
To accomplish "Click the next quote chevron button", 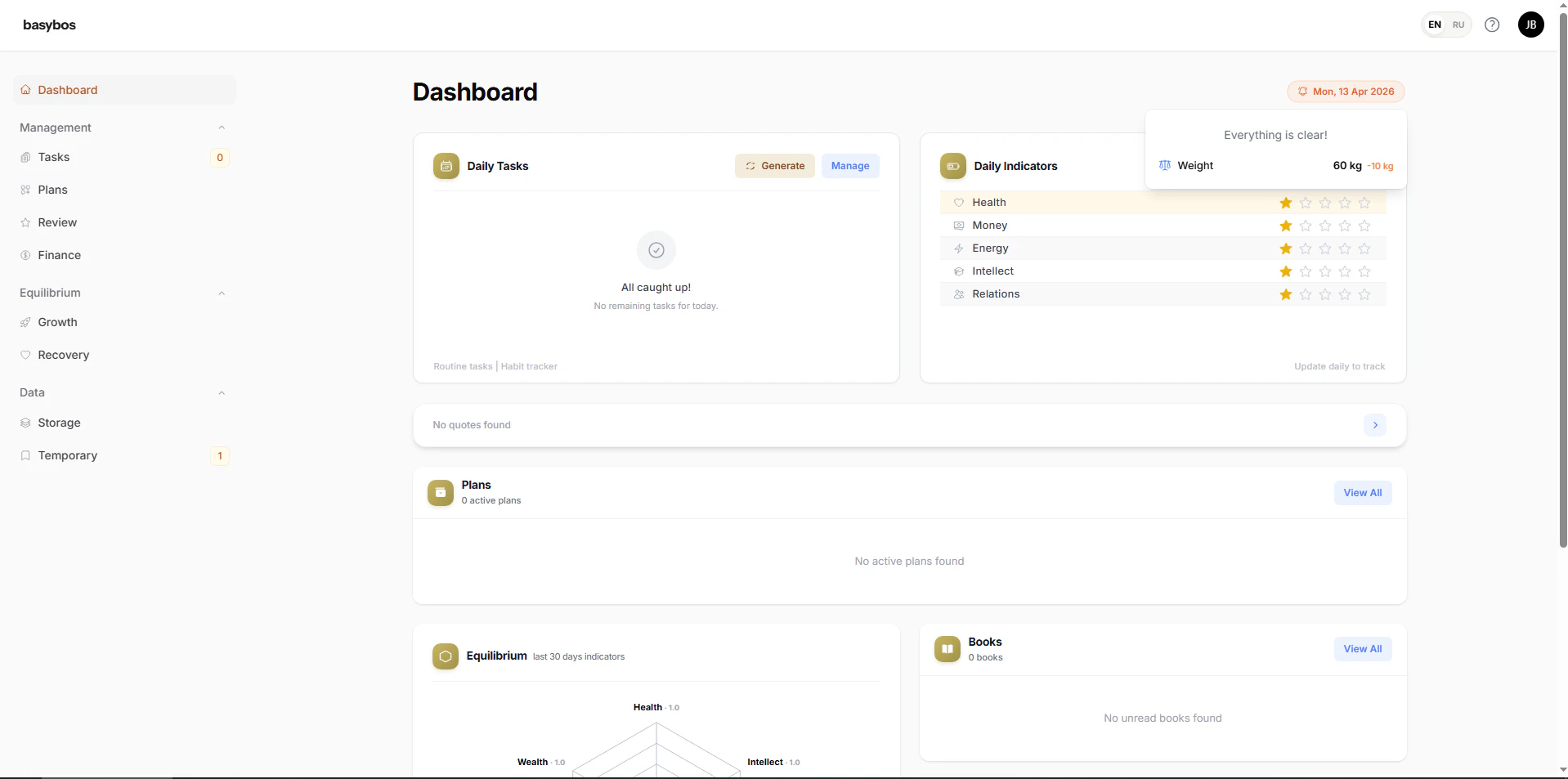I will coord(1375,425).
